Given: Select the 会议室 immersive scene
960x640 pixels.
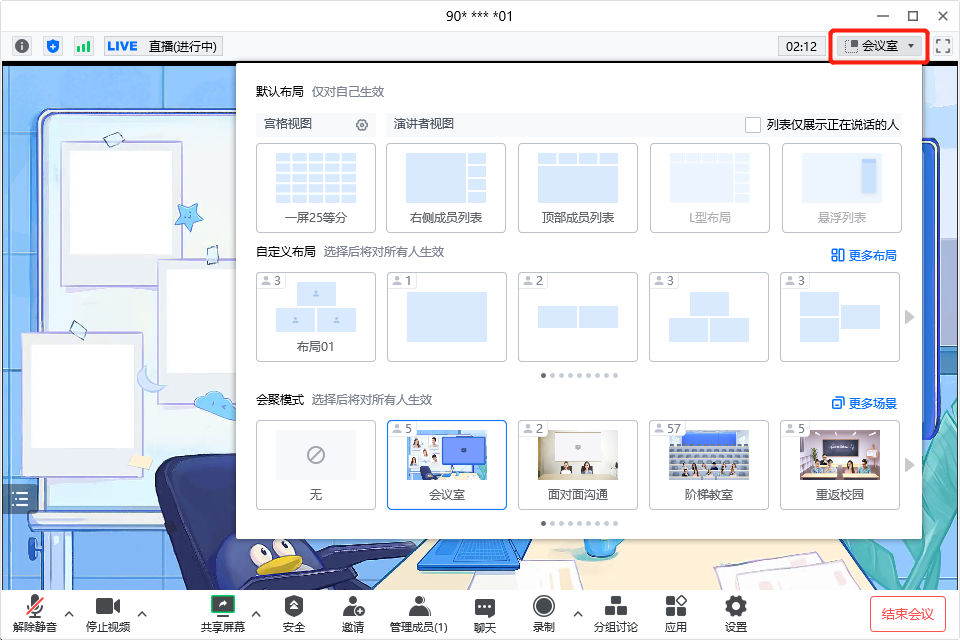Looking at the screenshot, I should pos(447,465).
